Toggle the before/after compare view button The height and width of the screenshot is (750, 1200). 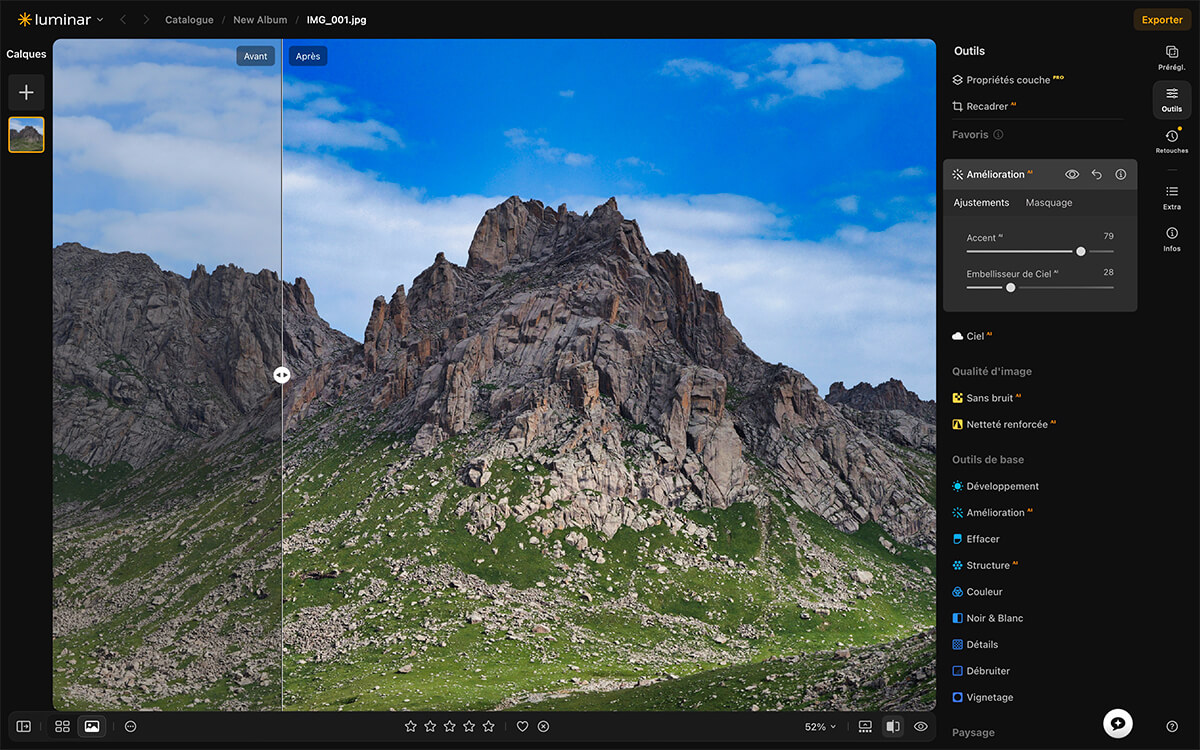(x=893, y=726)
